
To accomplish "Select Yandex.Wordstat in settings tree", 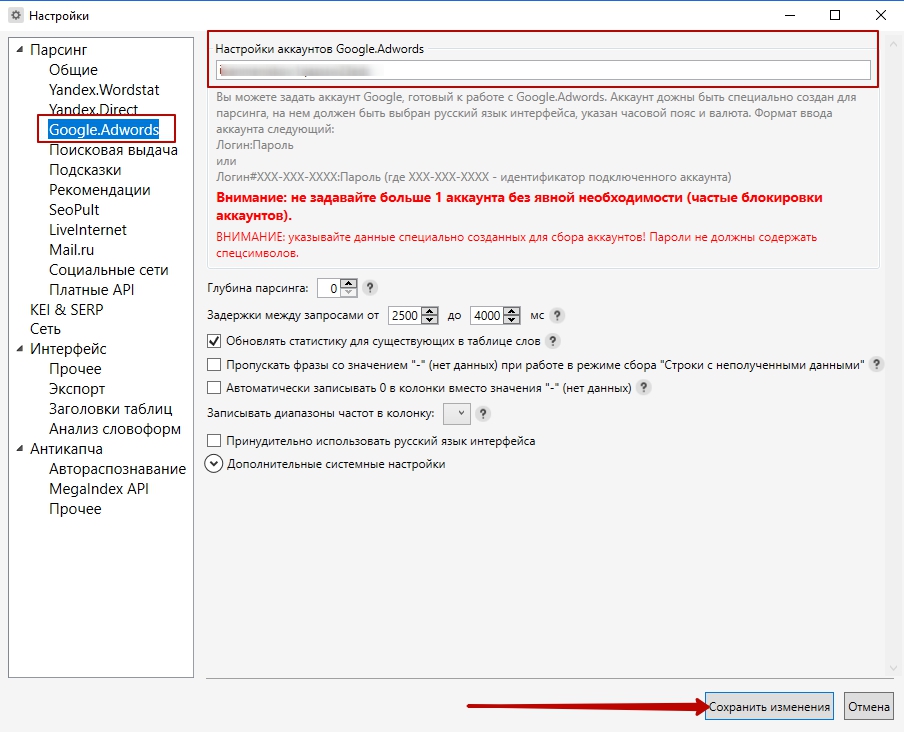I will point(104,90).
